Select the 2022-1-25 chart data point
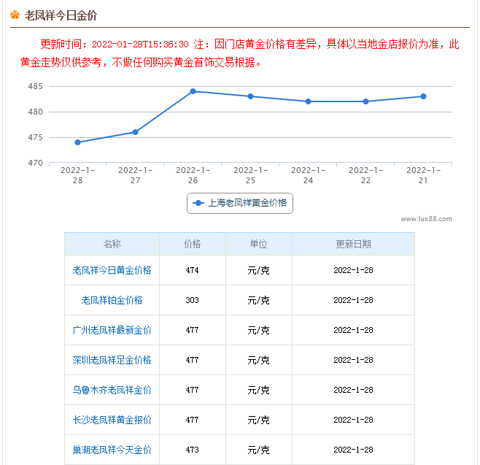480x465 pixels. tap(251, 96)
